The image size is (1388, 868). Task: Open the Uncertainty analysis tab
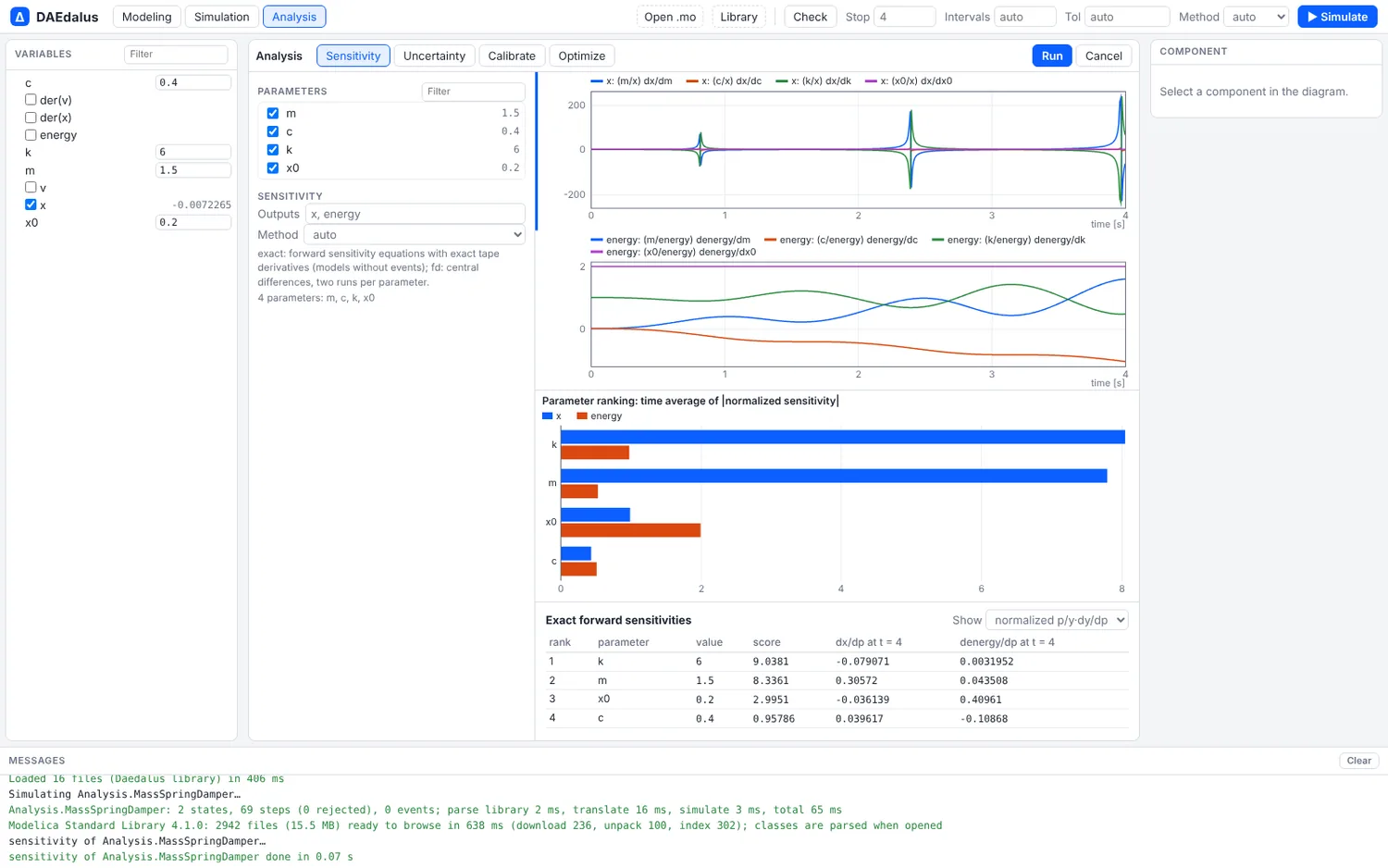click(434, 56)
